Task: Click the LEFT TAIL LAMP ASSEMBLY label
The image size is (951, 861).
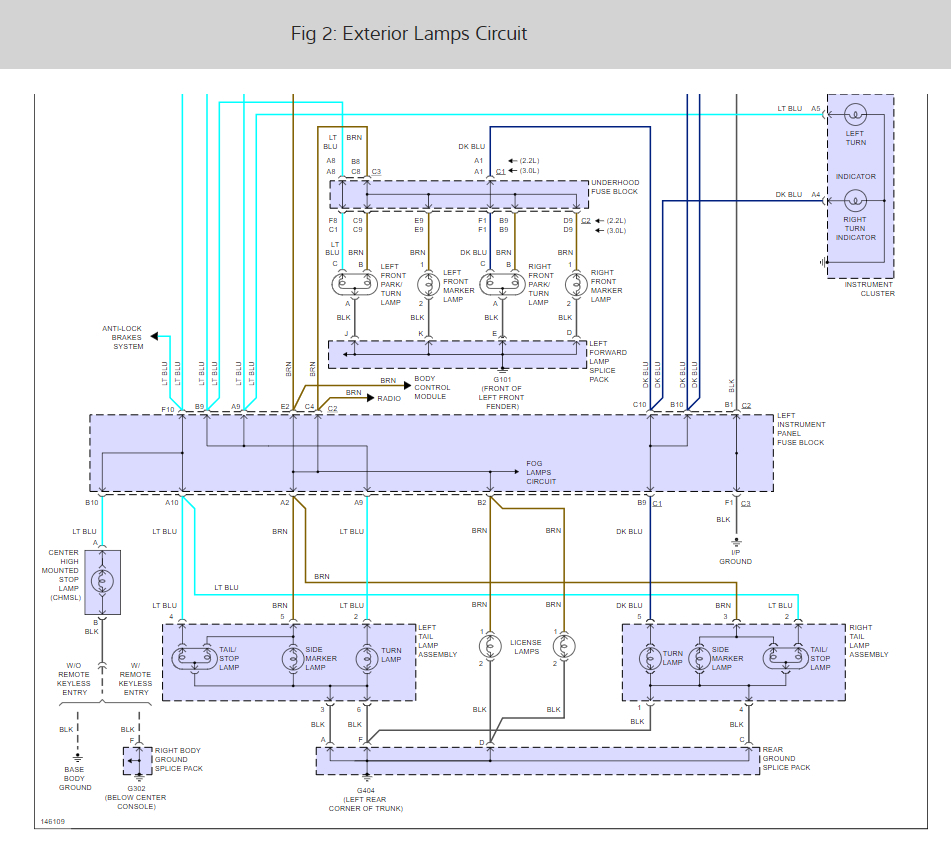Action: (437, 641)
